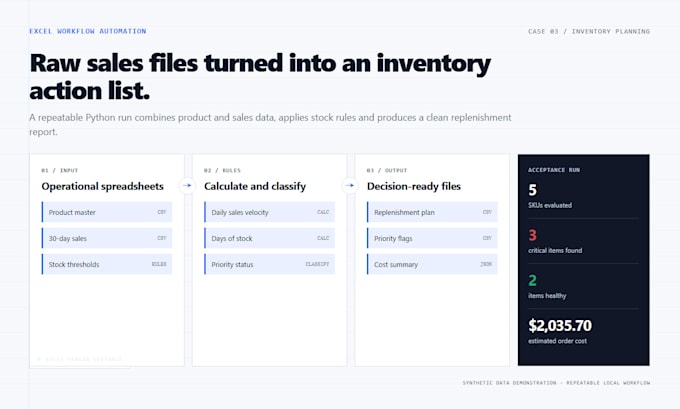Click the 'Operational spreadsheets' card heading

(x=103, y=187)
